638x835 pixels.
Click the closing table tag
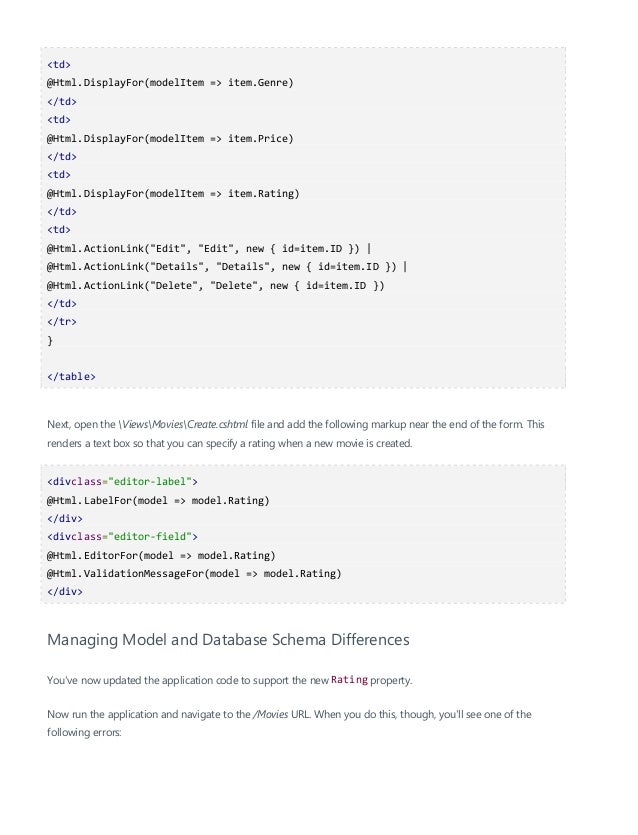click(71, 376)
